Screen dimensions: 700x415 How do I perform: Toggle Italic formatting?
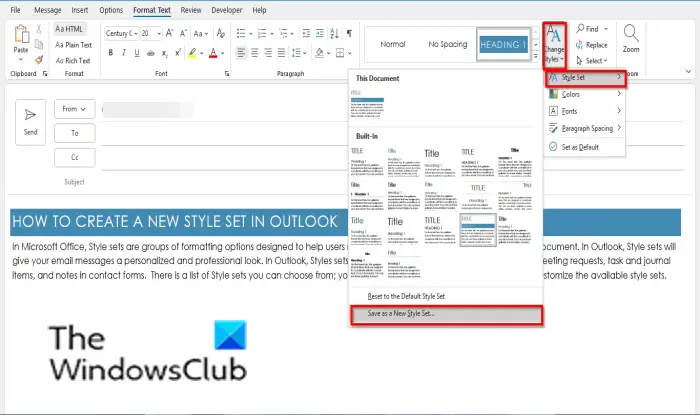(124, 53)
